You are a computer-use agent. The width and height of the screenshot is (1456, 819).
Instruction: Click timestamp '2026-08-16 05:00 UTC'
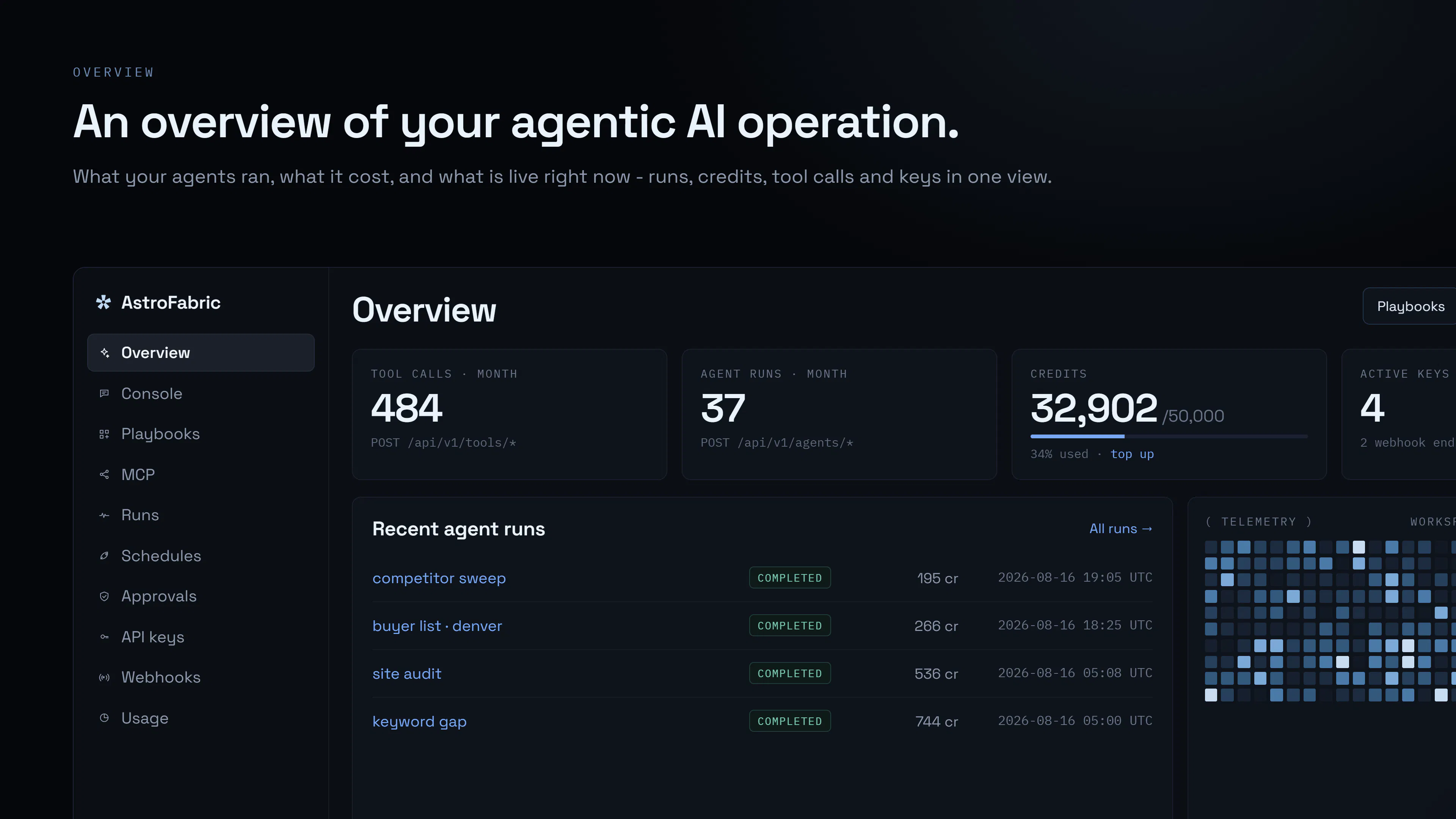click(x=1075, y=721)
